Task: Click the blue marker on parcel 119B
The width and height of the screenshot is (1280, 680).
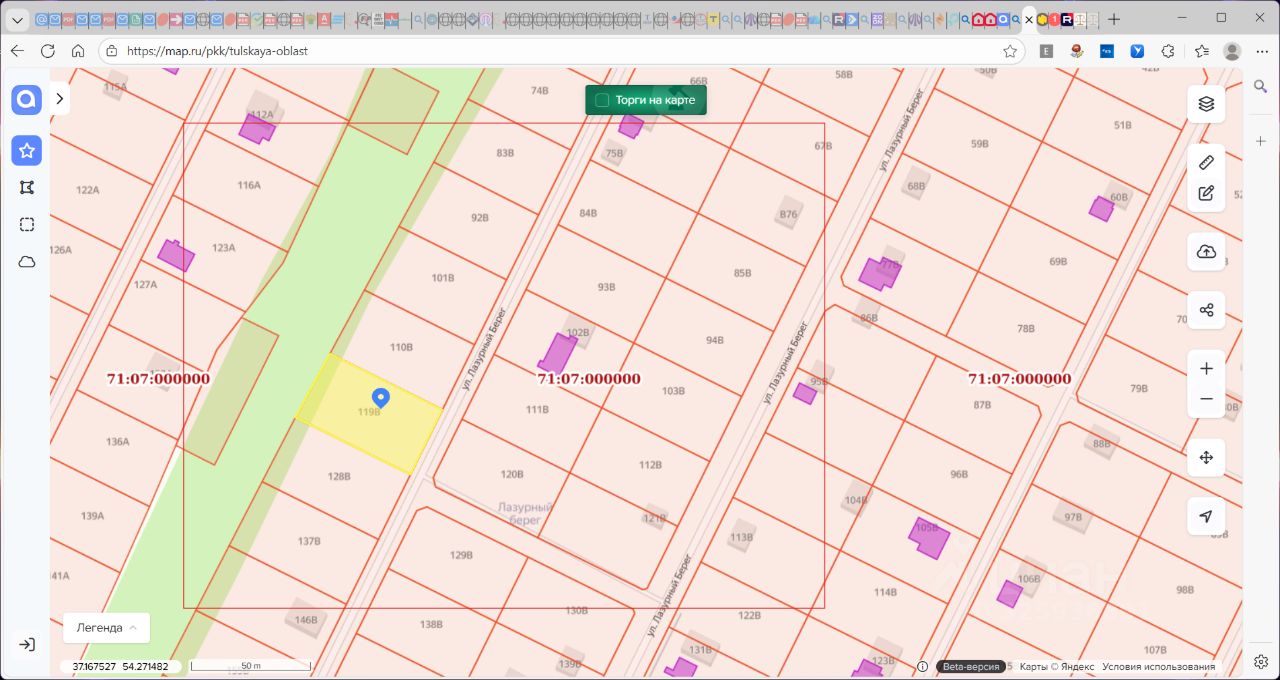Action: [x=380, y=398]
